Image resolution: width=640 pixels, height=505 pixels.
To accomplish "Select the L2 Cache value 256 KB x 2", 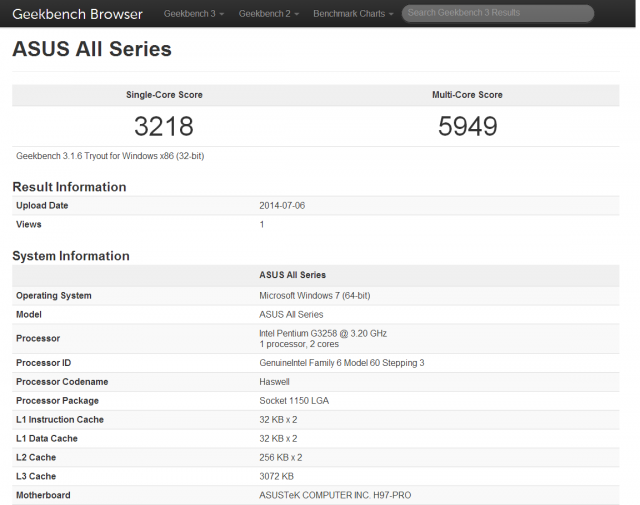I will [x=281, y=457].
